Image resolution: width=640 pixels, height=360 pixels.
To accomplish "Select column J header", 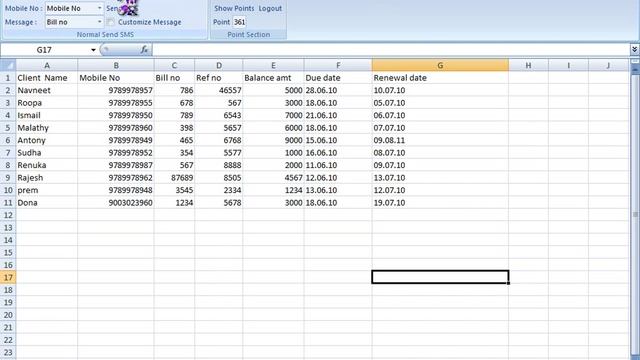I will pos(608,65).
